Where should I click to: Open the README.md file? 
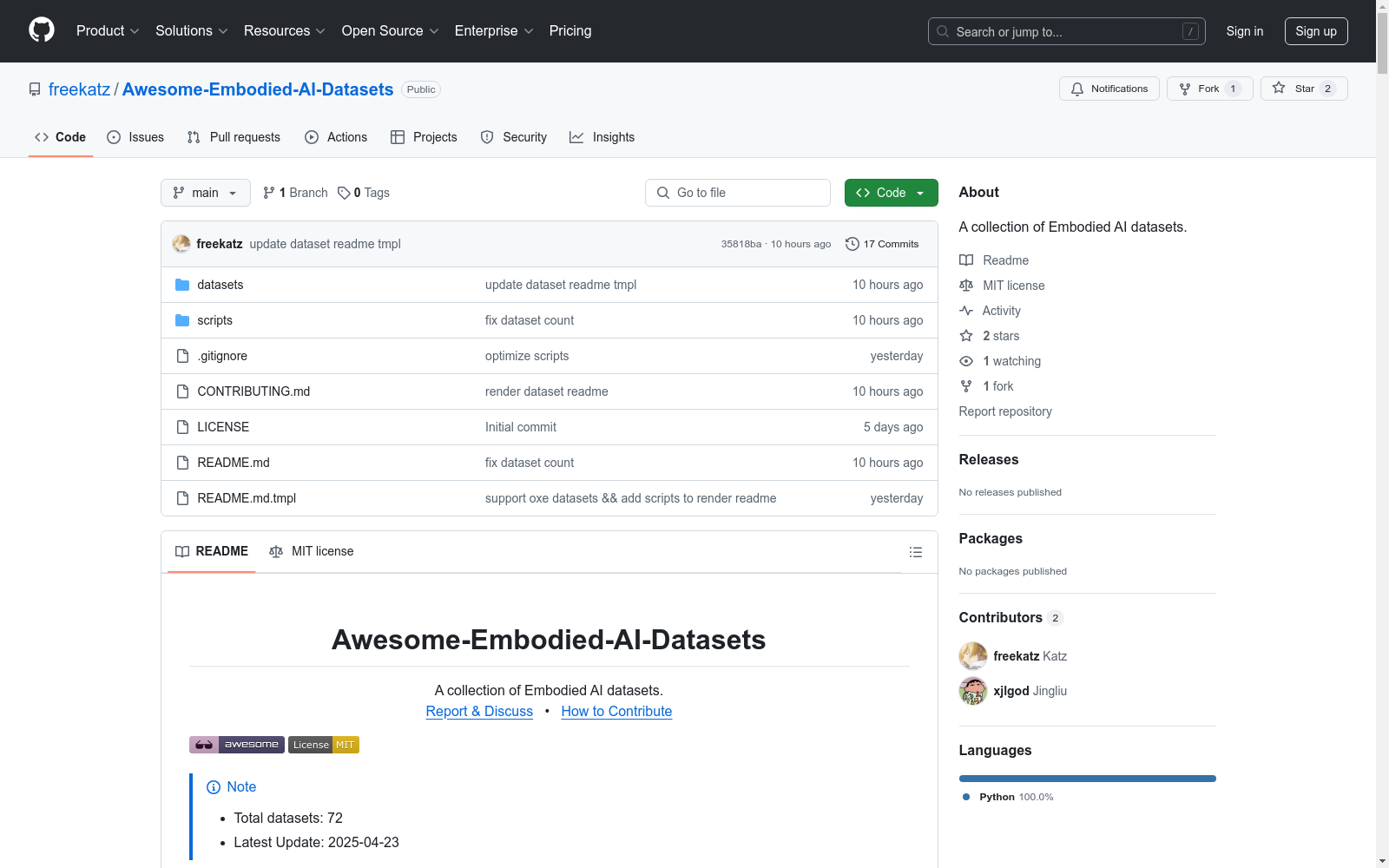coord(234,463)
